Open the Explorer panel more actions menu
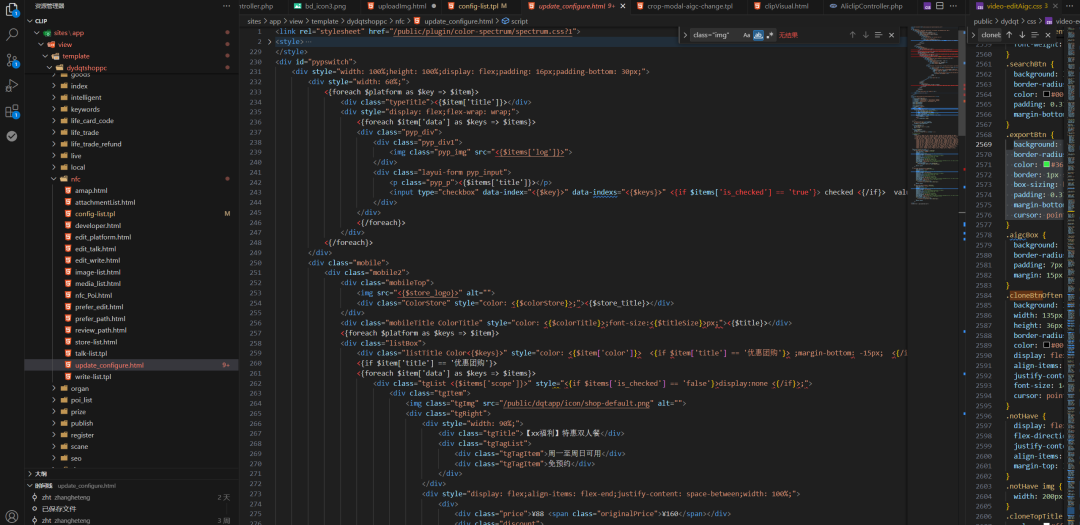Screen dimensions: 1080x525 (x=227, y=6)
